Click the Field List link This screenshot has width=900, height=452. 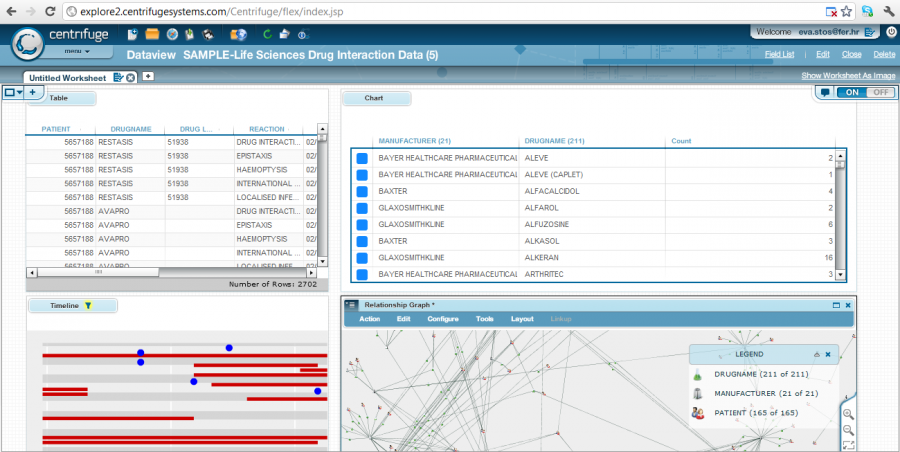(779, 54)
